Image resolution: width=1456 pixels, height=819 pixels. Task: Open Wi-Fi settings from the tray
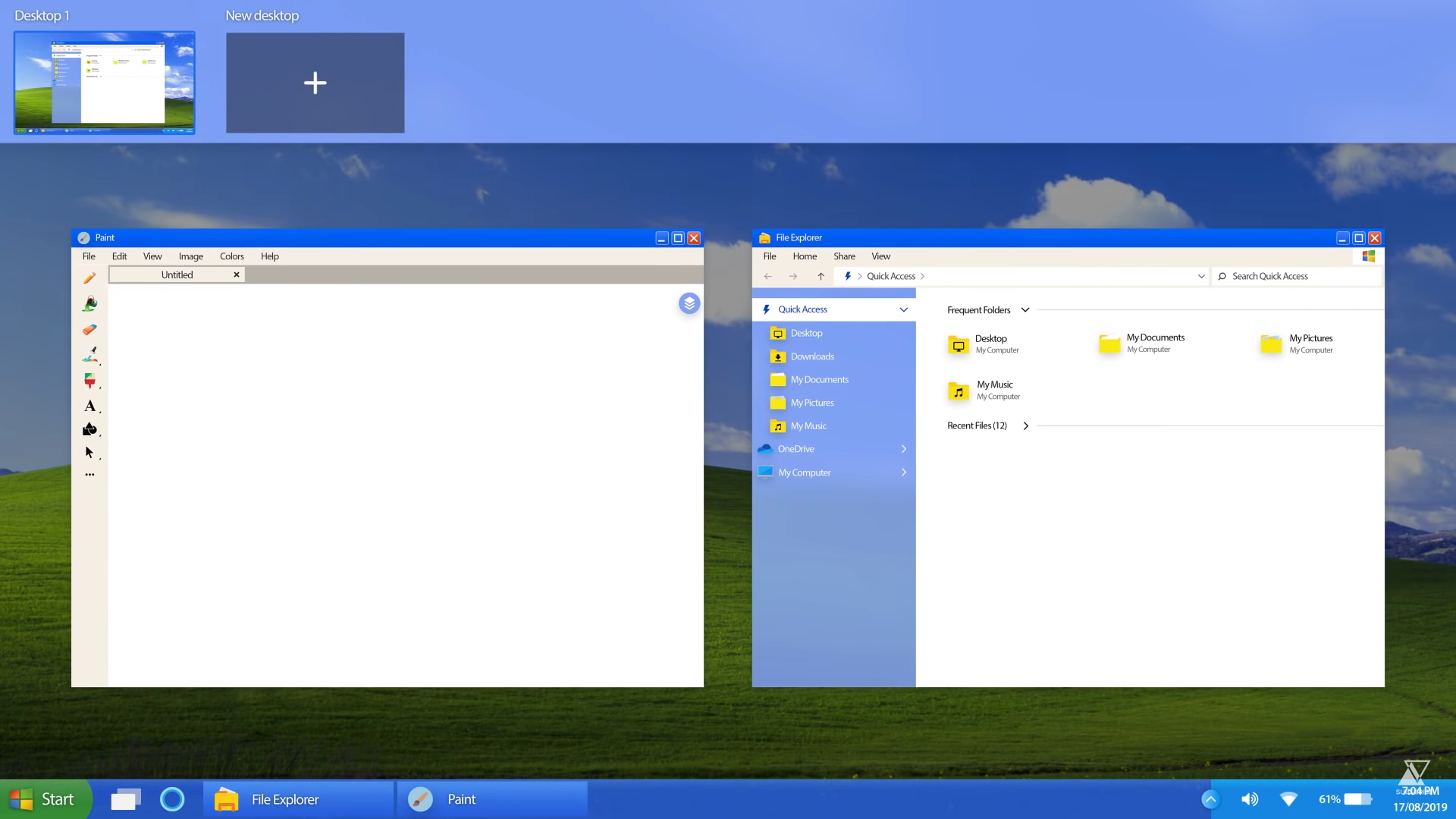1288,799
